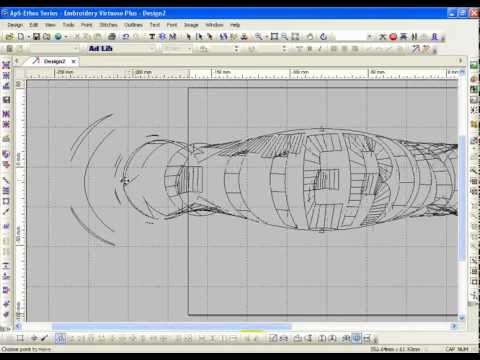Open the Stitches menu
The height and width of the screenshot is (360, 480).
(x=108, y=25)
